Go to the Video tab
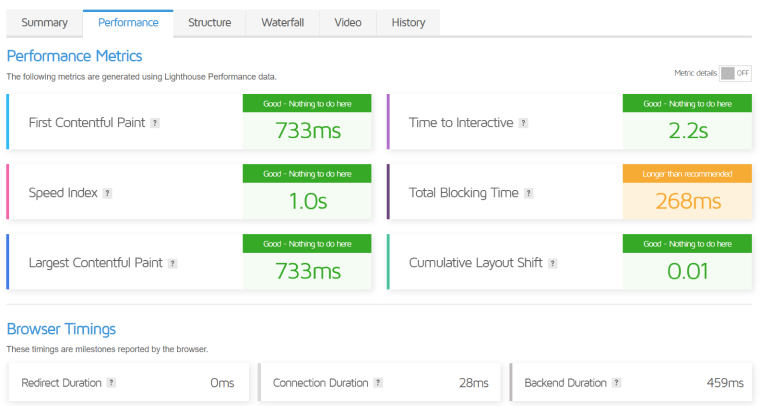Image resolution: width=760 pixels, height=406 pixels. coord(348,22)
